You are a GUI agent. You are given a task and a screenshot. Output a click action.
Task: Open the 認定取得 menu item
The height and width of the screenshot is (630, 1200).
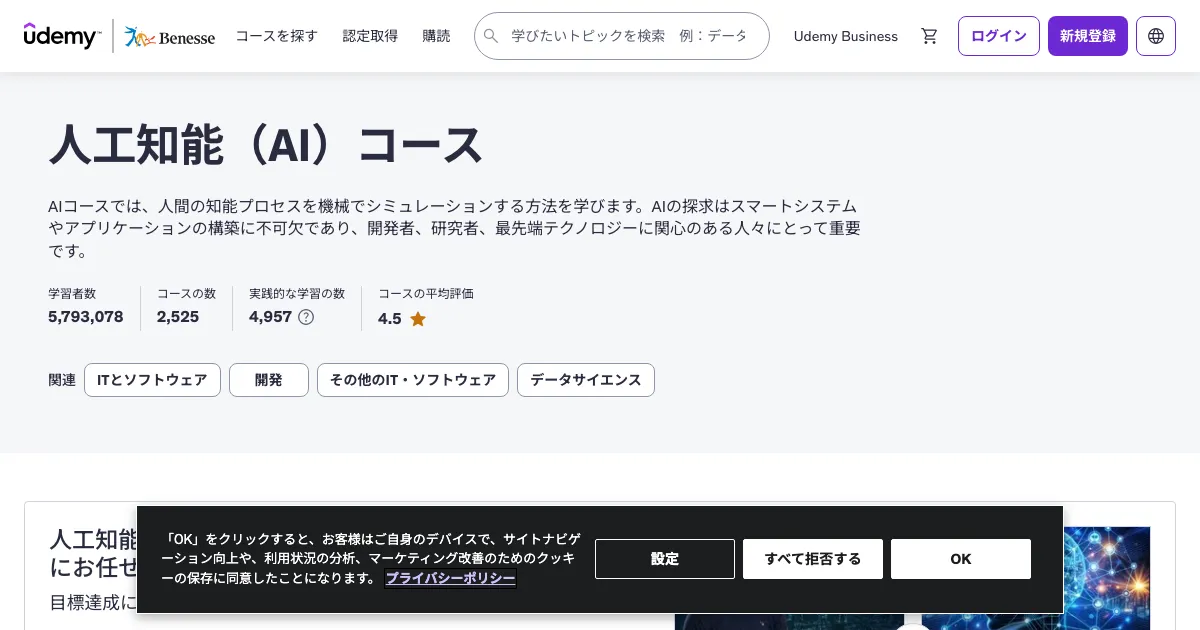pos(370,36)
